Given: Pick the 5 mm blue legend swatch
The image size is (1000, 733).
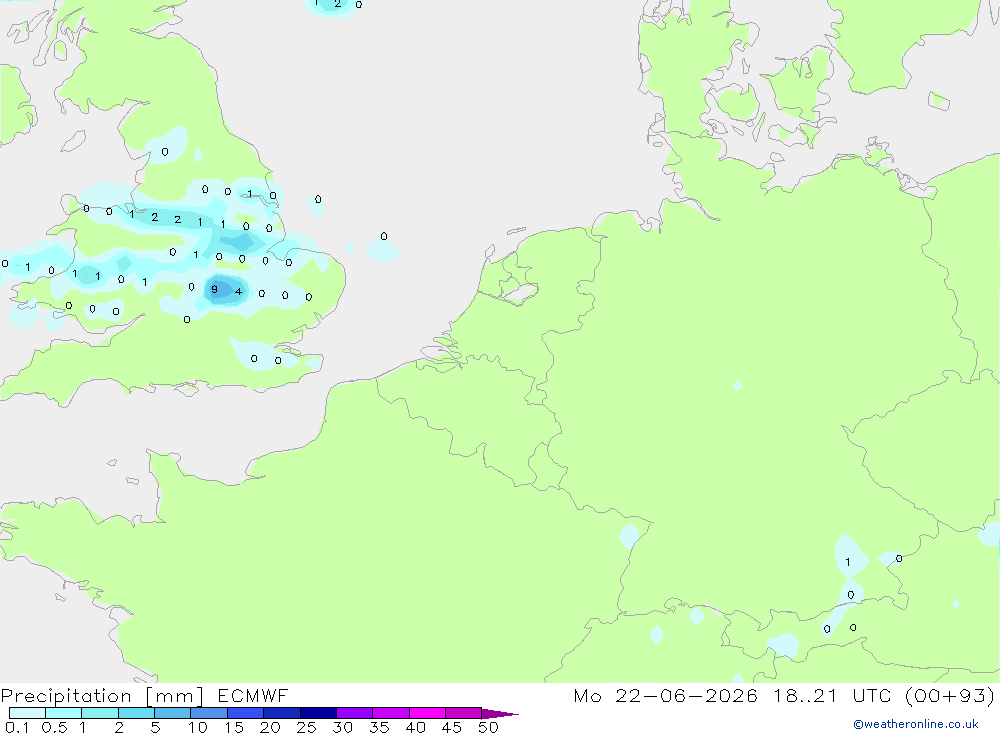Looking at the screenshot, I should (172, 713).
